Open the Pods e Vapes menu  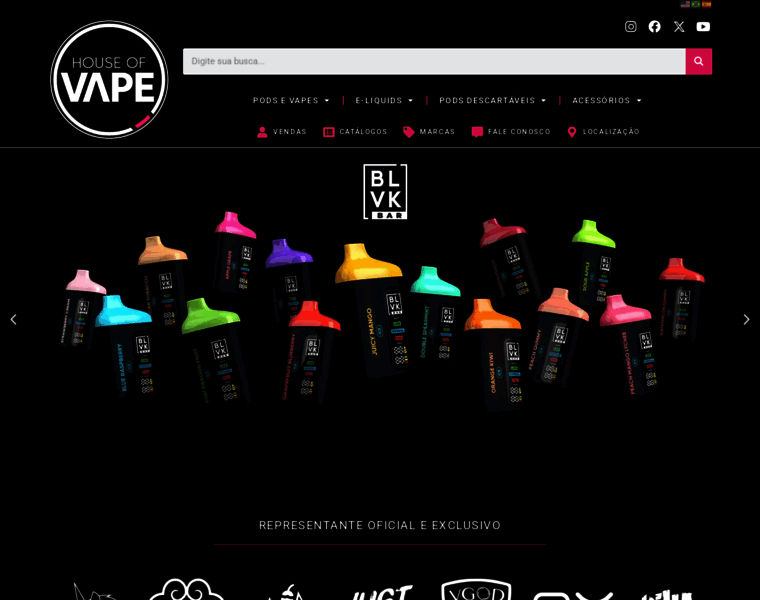[285, 100]
